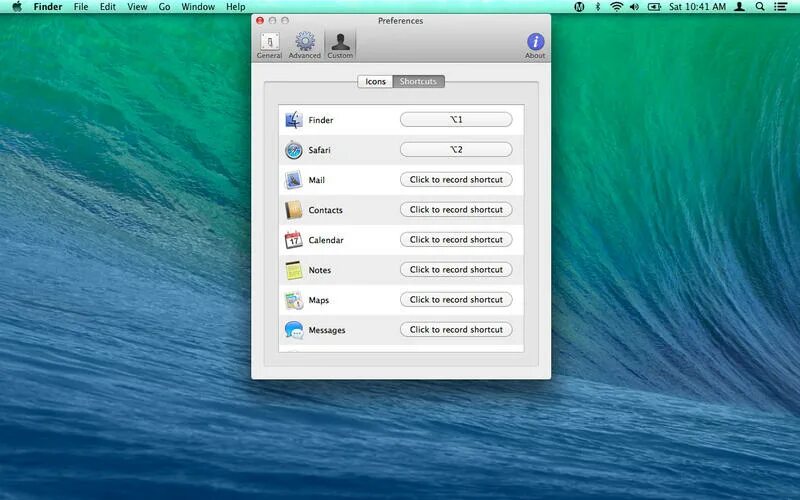Click the Finder app icon in list

(x=294, y=120)
